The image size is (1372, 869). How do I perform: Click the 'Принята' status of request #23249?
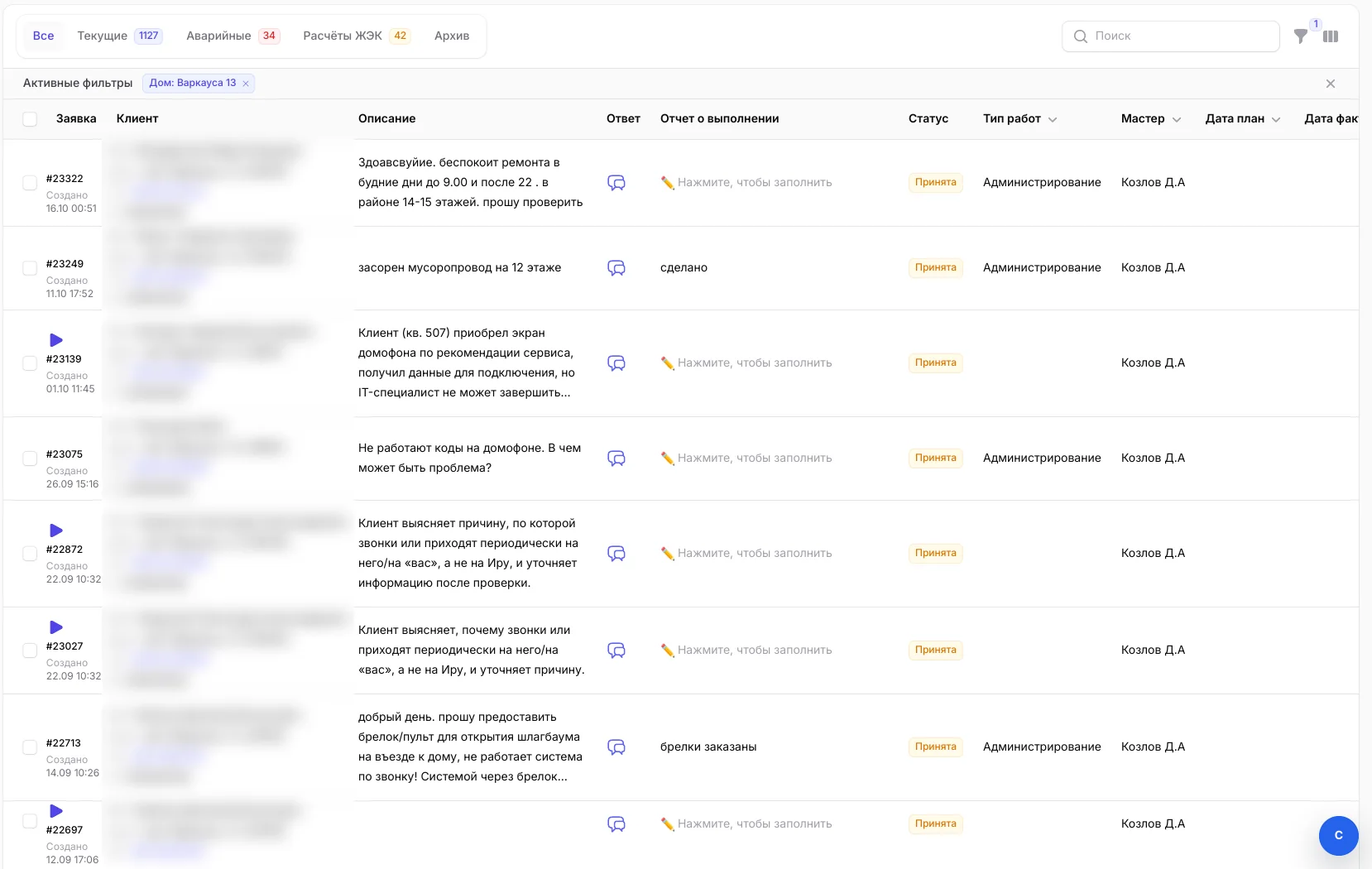point(935,268)
